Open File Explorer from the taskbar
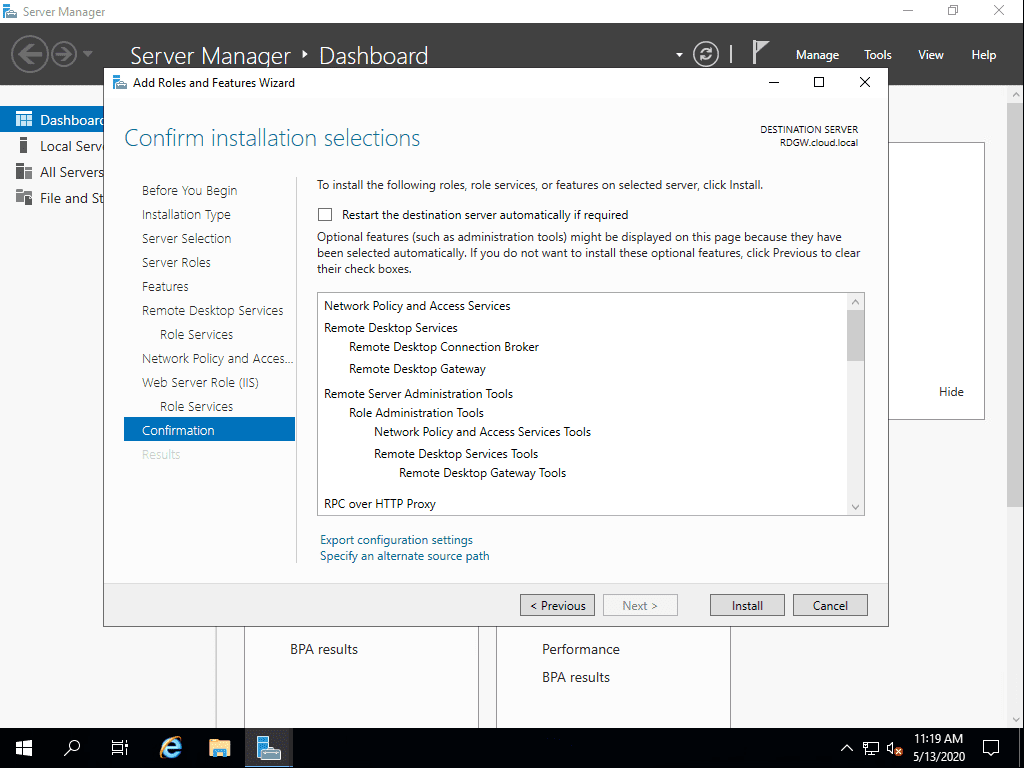This screenshot has height=768, width=1024. pos(219,747)
